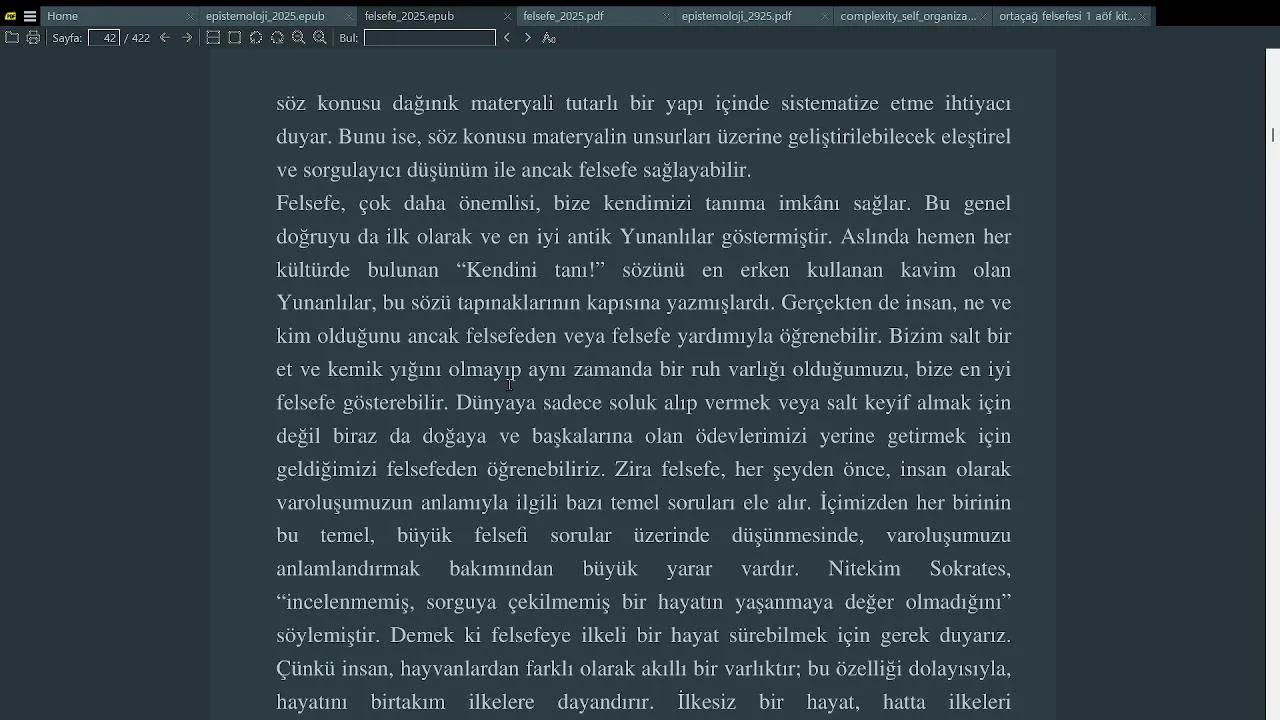
Task: Click the Zoom In magnifier
Action: tap(320, 37)
